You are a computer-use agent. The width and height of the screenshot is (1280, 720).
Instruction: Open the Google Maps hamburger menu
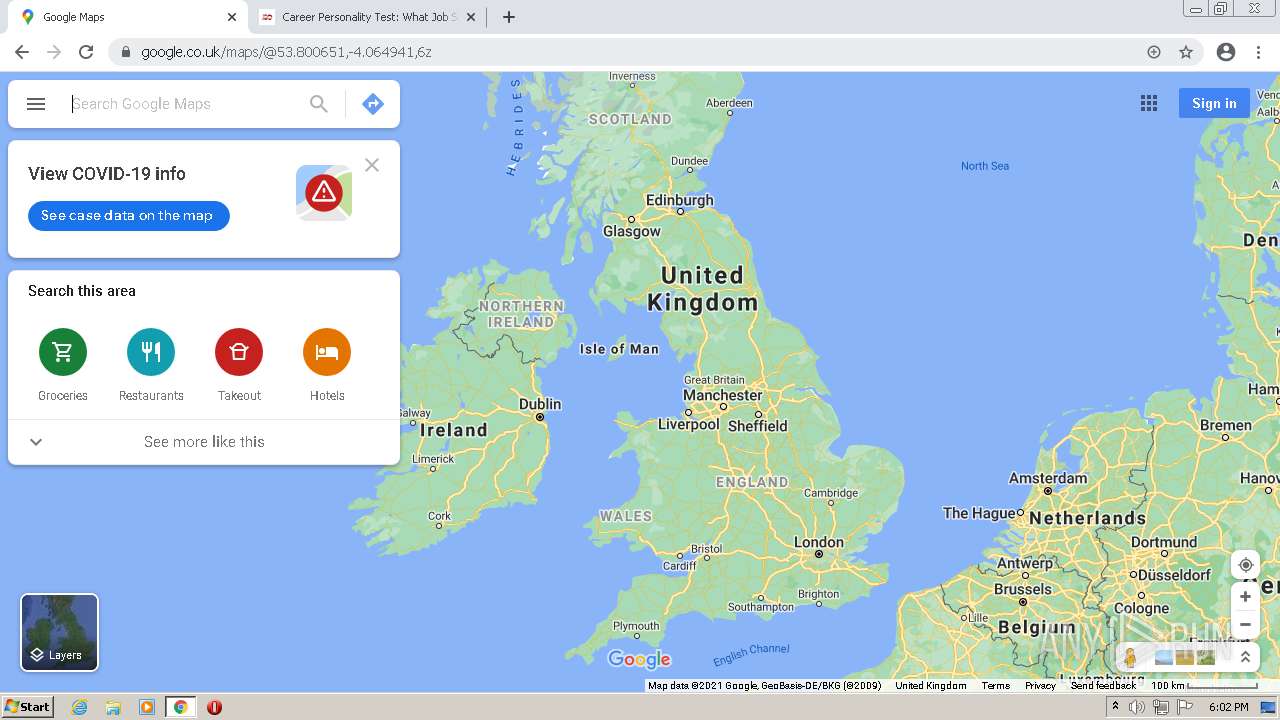point(36,104)
